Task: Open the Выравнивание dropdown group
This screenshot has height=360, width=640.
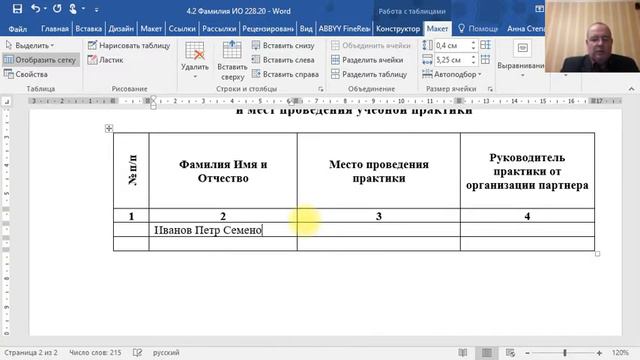Action: coord(522,59)
